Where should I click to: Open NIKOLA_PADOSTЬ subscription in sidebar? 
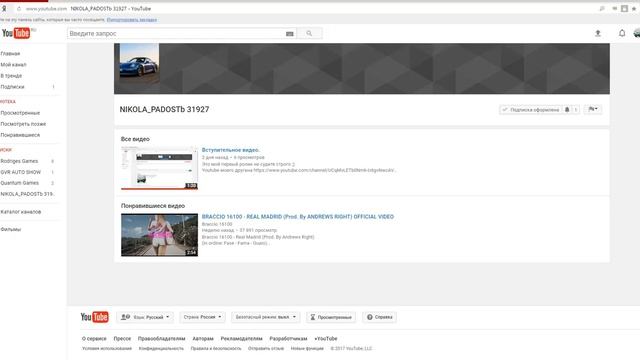[27, 194]
